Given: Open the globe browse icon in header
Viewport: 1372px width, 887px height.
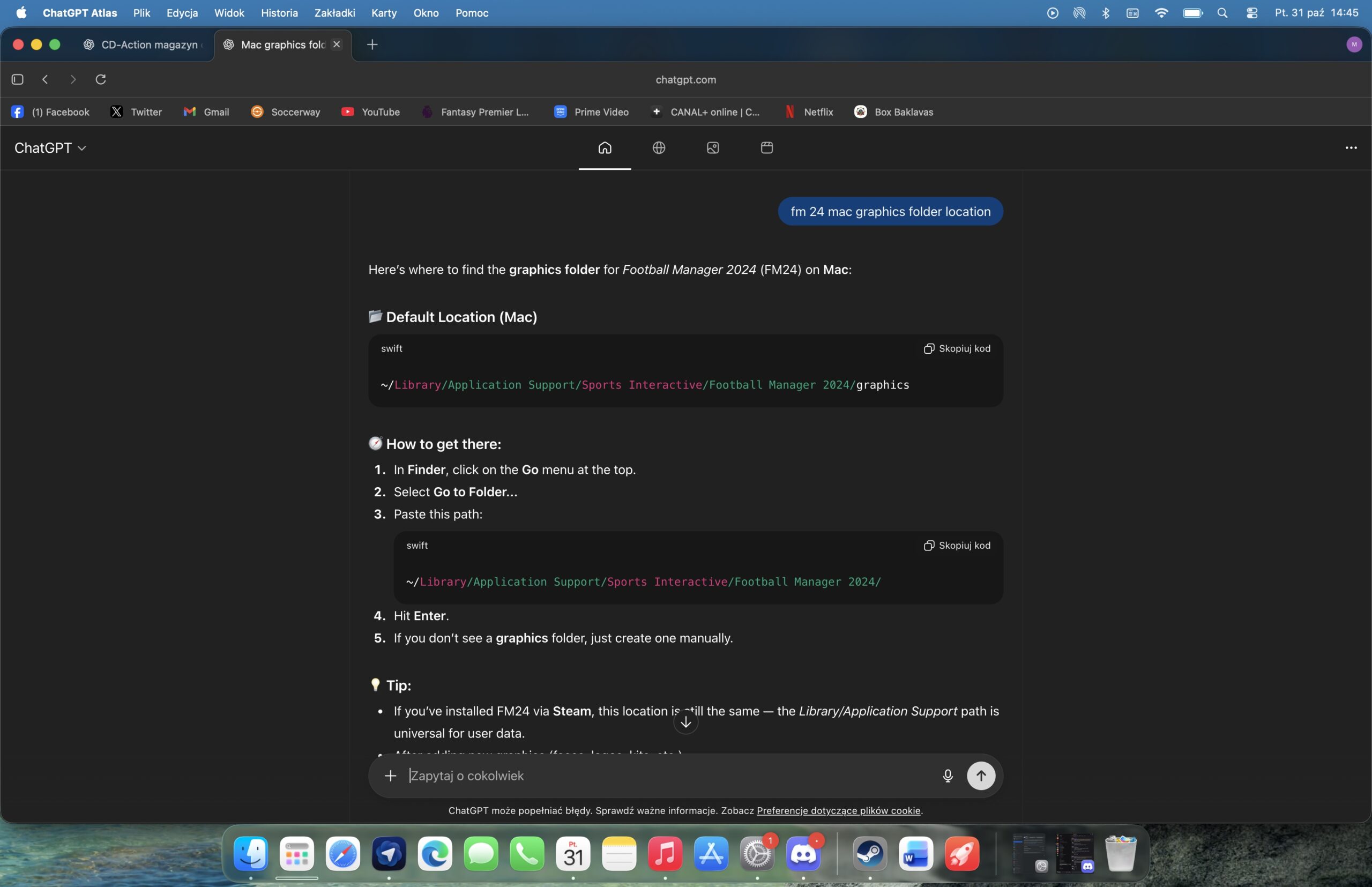Looking at the screenshot, I should point(658,148).
